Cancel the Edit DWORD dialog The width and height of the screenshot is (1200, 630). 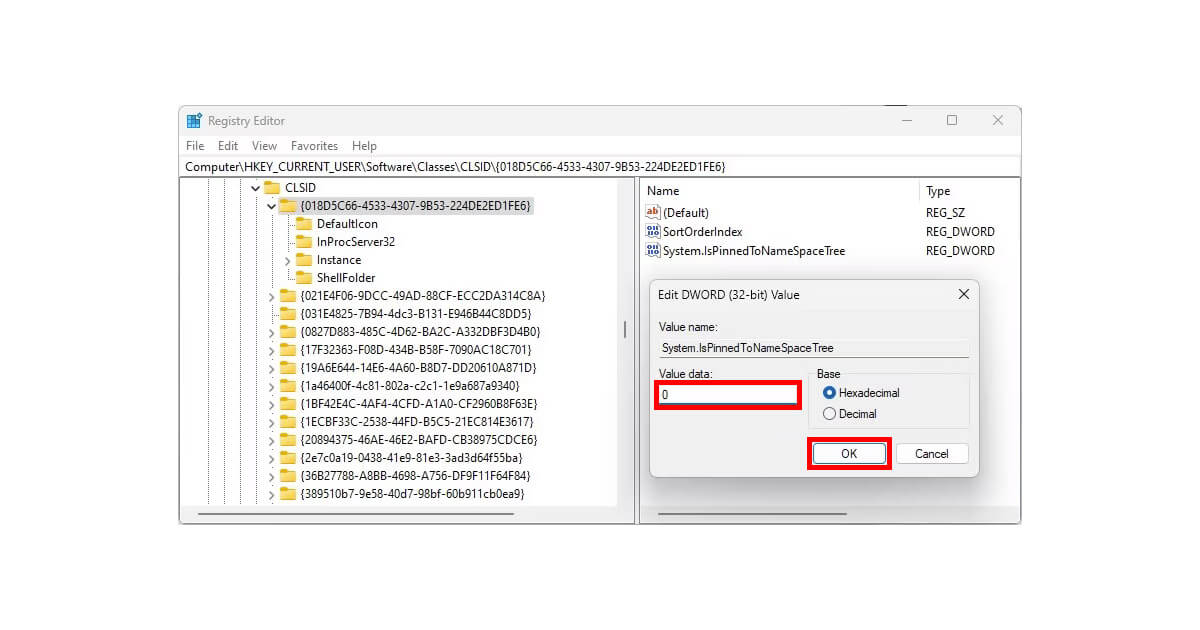click(x=931, y=453)
